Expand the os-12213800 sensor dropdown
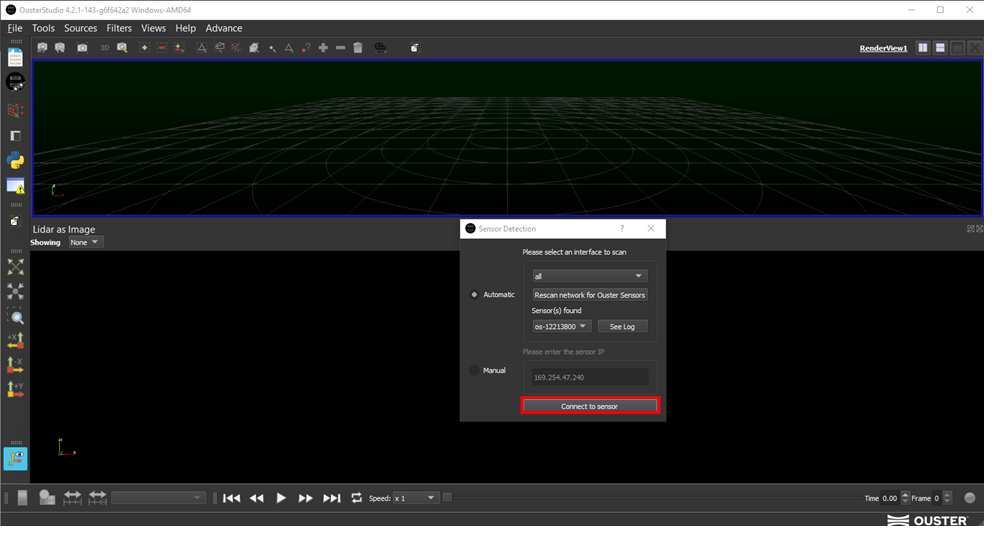1004x546 pixels. tap(561, 326)
